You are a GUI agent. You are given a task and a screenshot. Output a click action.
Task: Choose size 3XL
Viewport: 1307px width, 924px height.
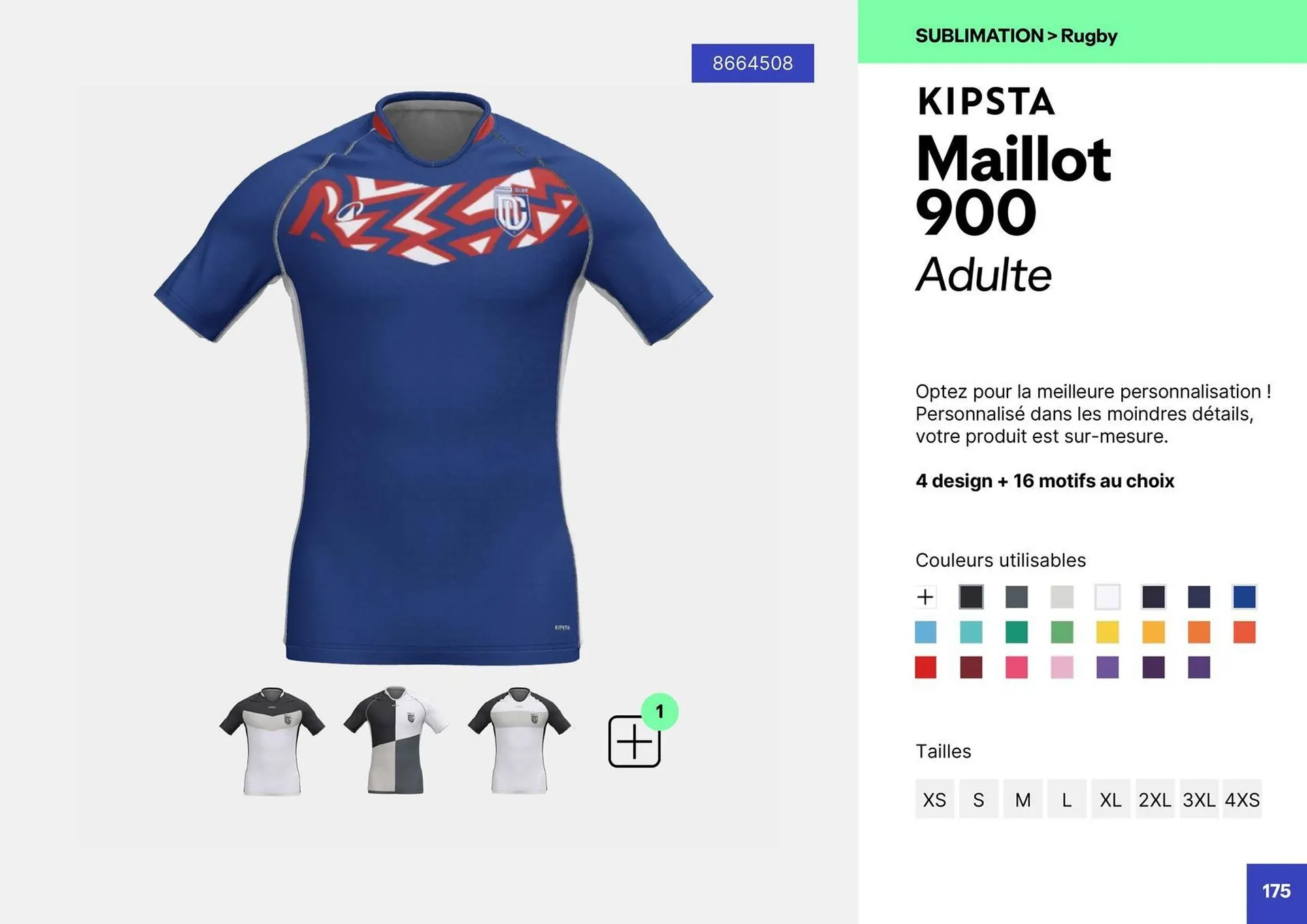click(x=1199, y=799)
